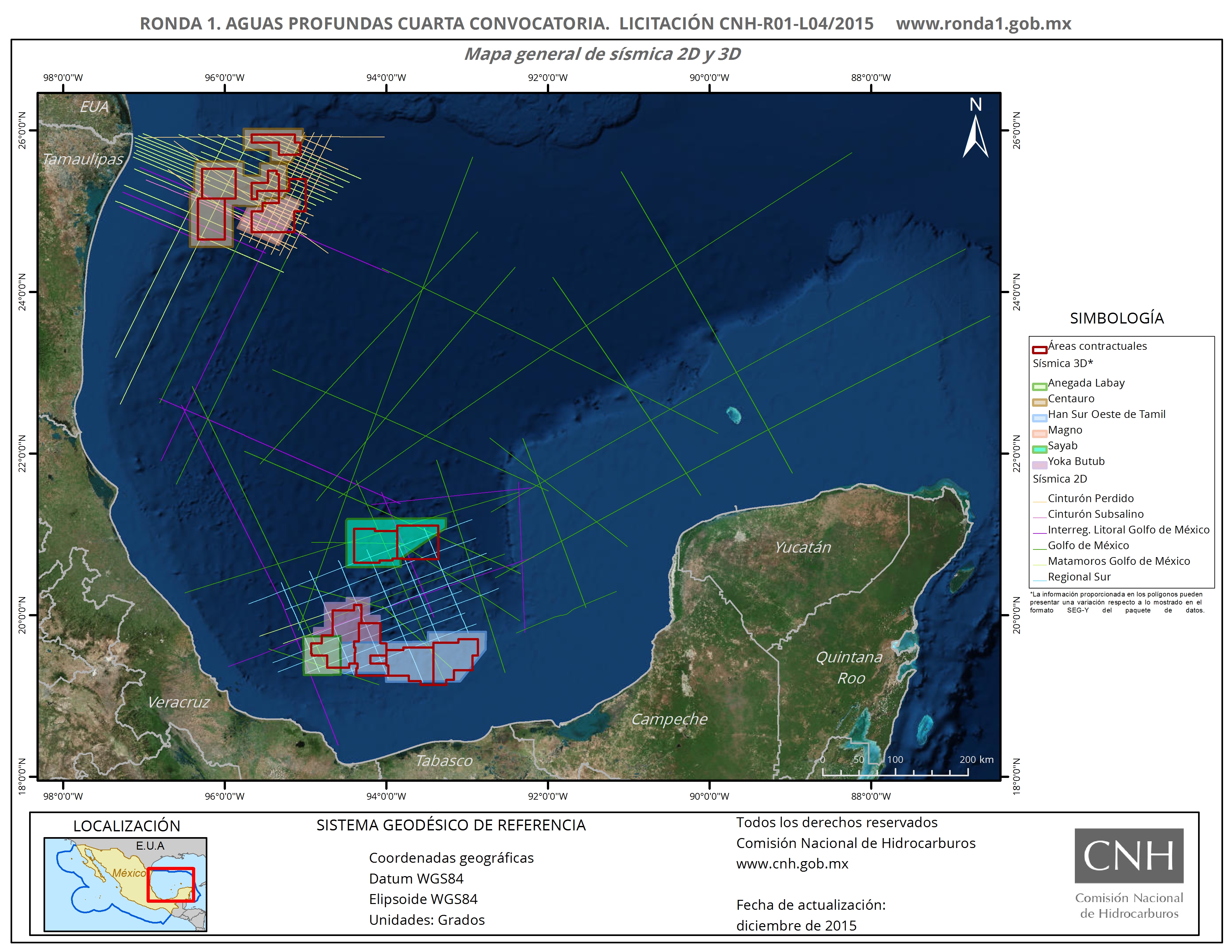Click the Datum WGS84 text
The height and width of the screenshot is (952, 1232).
point(416,879)
